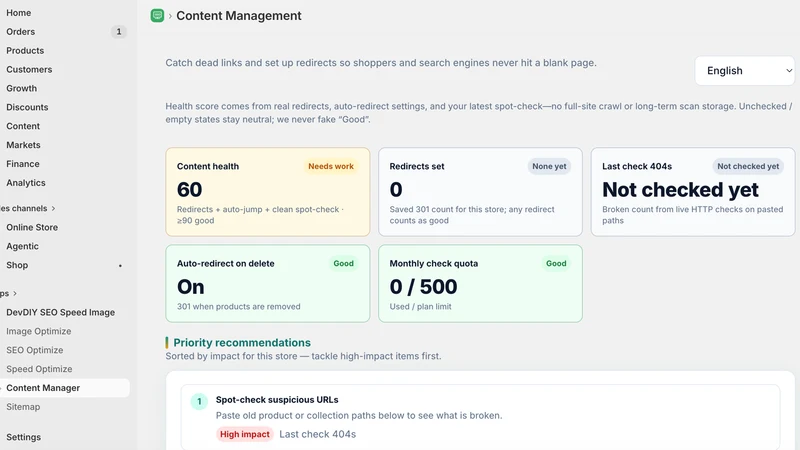Screen dimensions: 800x450
Task: Click the number 1 recommendation badge
Action: pyautogui.click(x=199, y=402)
